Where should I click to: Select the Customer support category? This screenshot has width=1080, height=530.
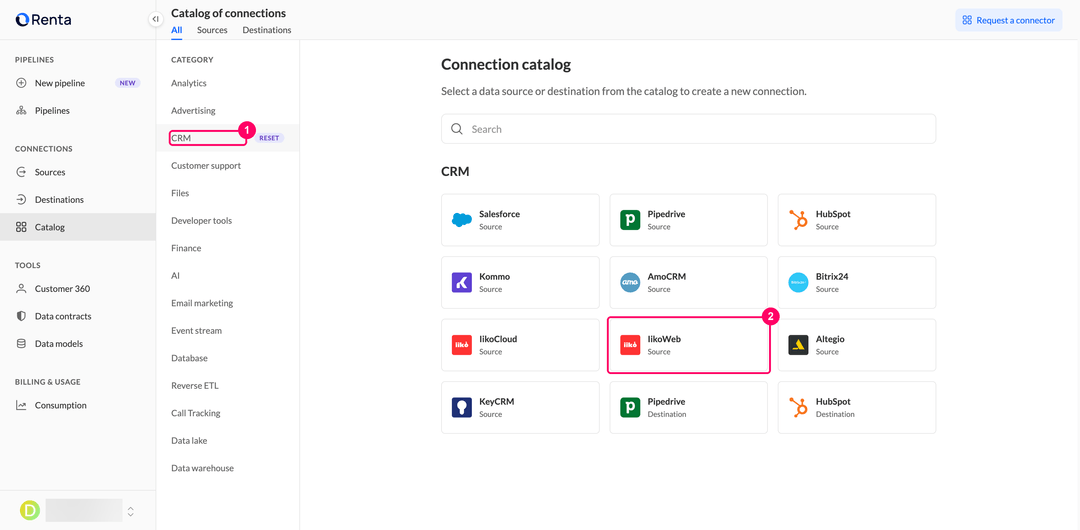(206, 165)
